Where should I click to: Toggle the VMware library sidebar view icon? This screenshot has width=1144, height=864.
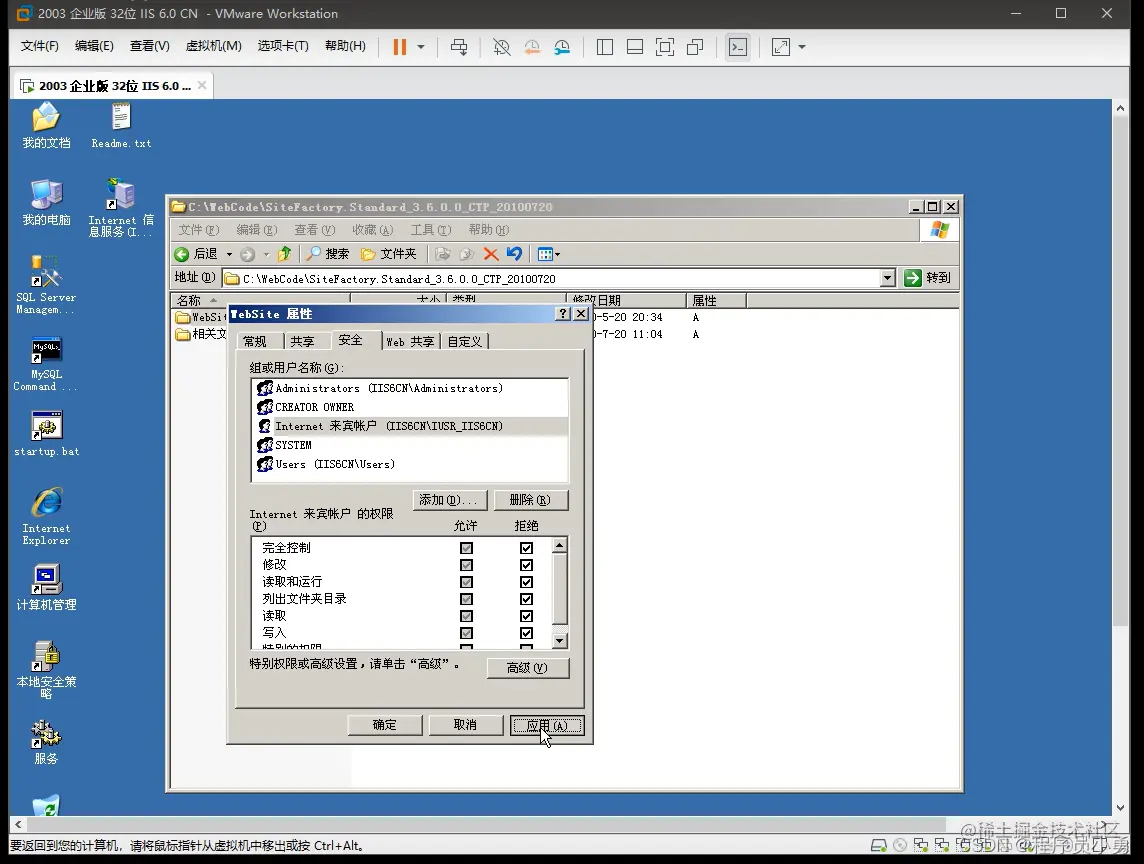pyautogui.click(x=605, y=47)
